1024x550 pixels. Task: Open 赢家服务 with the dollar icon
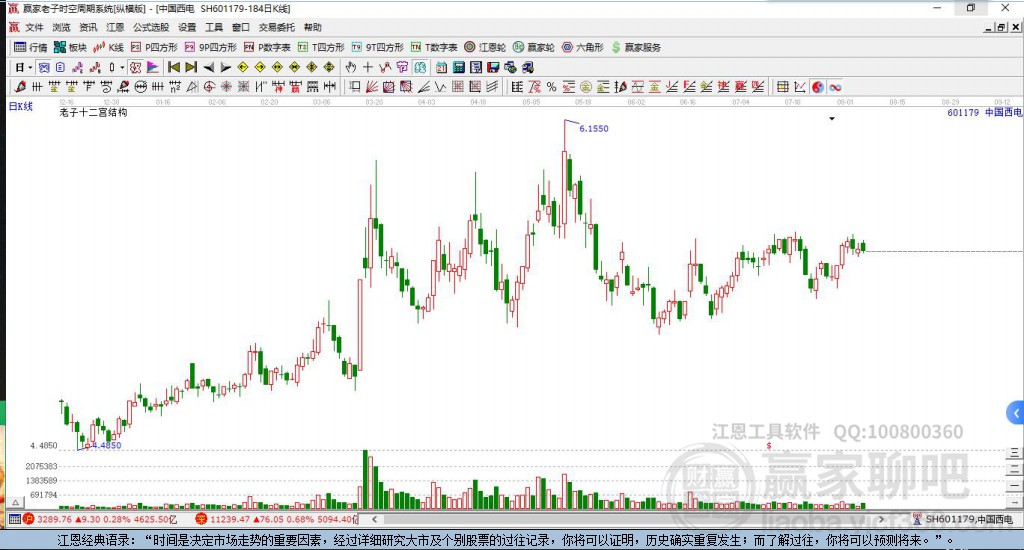[636, 47]
